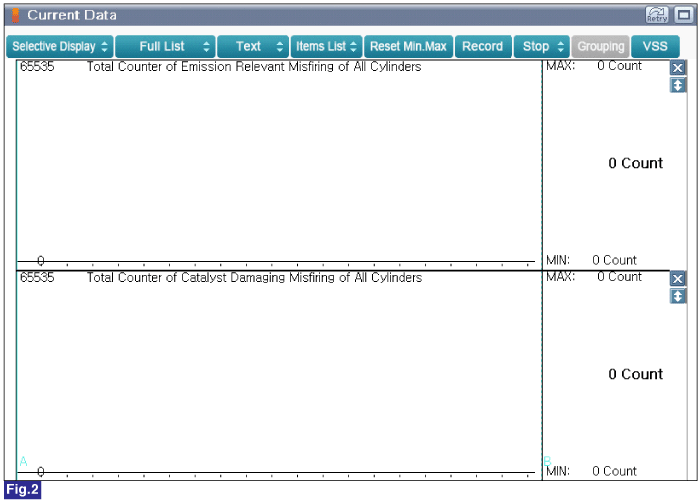Screen dimensions: 700x502
Task: Click the grayed Grouping button
Action: click(600, 46)
